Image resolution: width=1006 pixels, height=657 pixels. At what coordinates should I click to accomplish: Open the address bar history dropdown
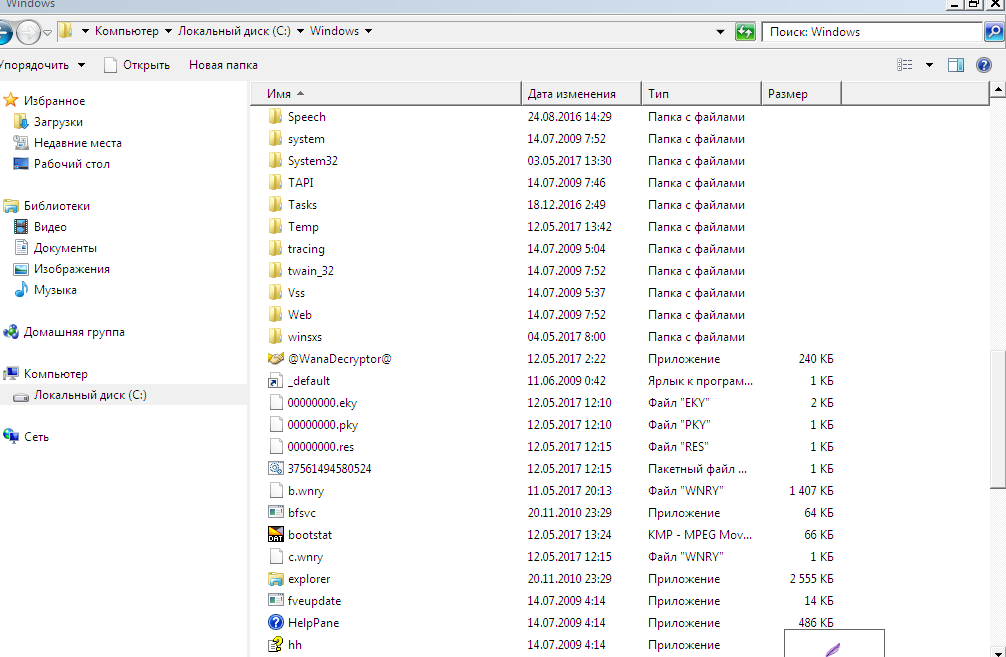point(720,31)
